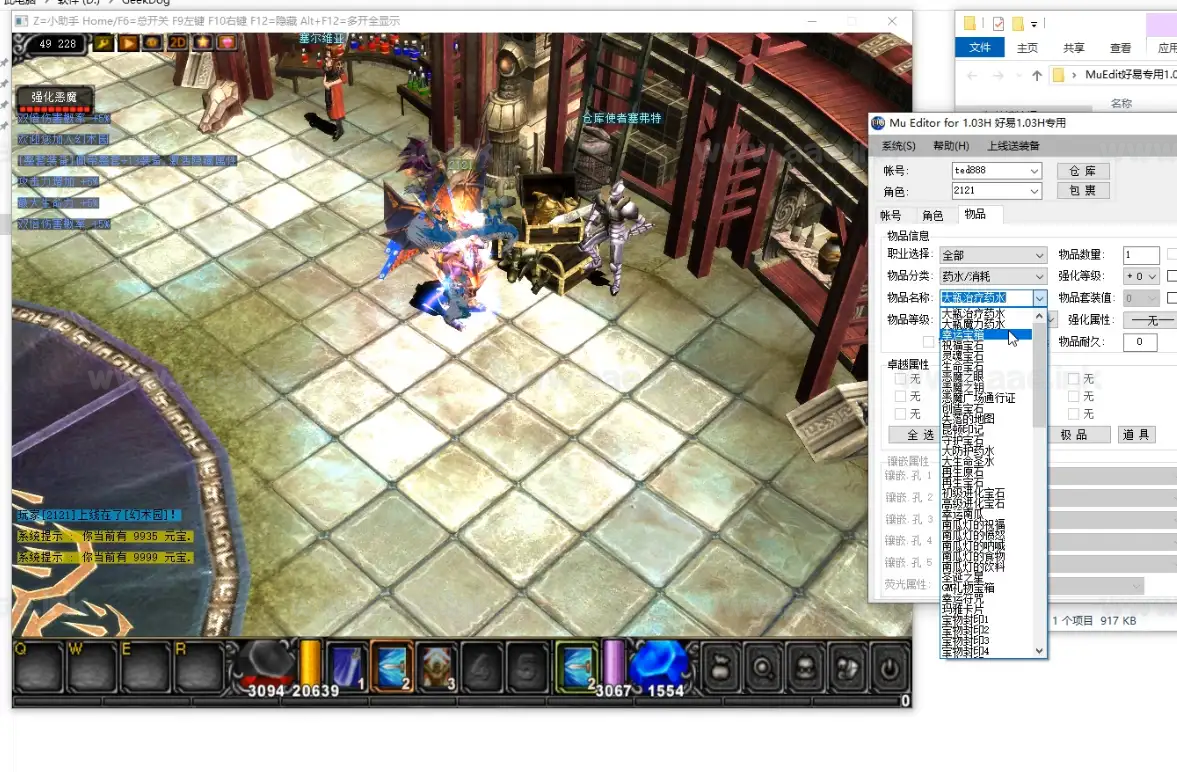Click the orange play arrow icon in the game's top bar
The width and height of the screenshot is (1177, 772).
point(128,43)
